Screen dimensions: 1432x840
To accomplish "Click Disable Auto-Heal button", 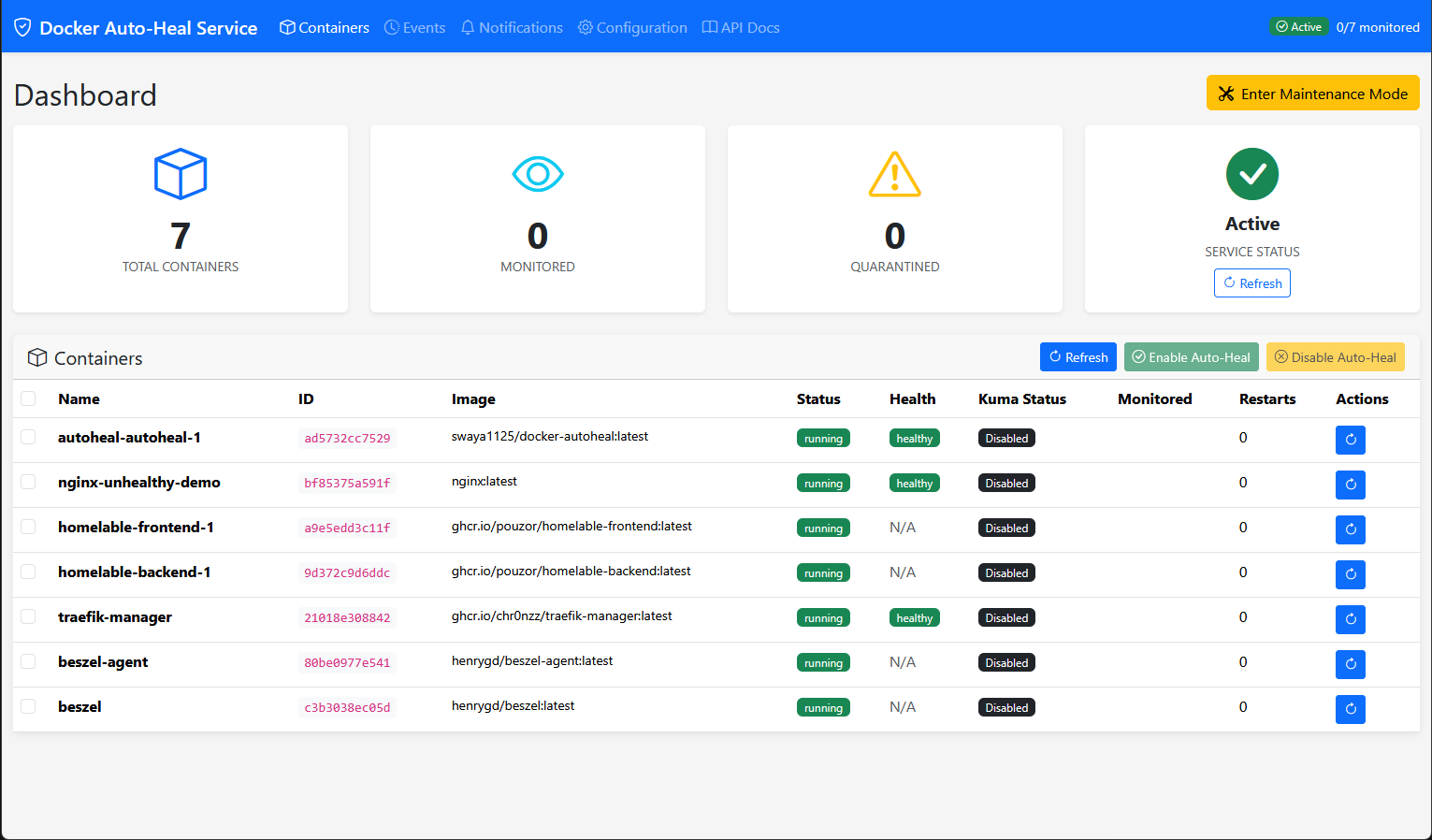I will coord(1336,356).
